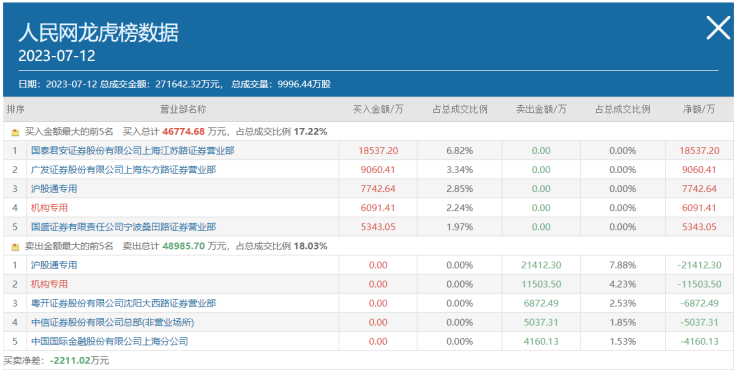This screenshot has width=737, height=374.
Task: Open 机构专用 in the sell list
Action: click(49, 284)
